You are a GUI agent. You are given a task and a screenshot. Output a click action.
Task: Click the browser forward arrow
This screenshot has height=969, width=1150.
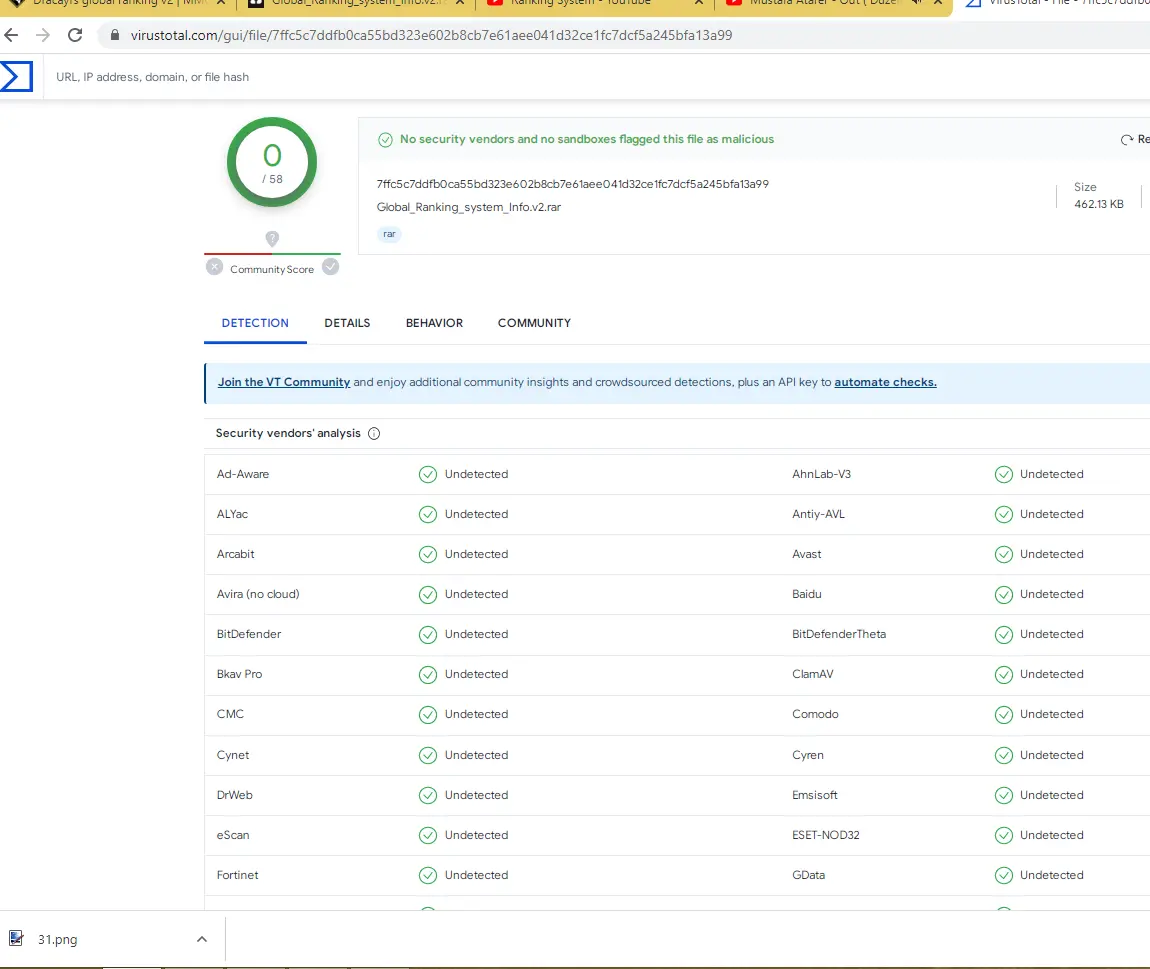43,34
